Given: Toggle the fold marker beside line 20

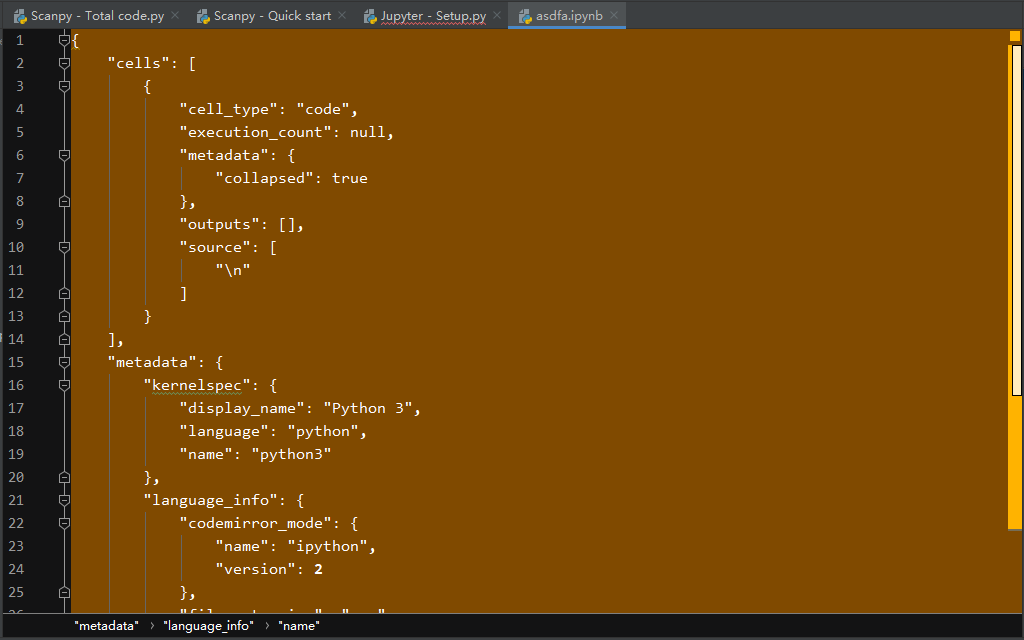Looking at the screenshot, I should click(x=64, y=477).
